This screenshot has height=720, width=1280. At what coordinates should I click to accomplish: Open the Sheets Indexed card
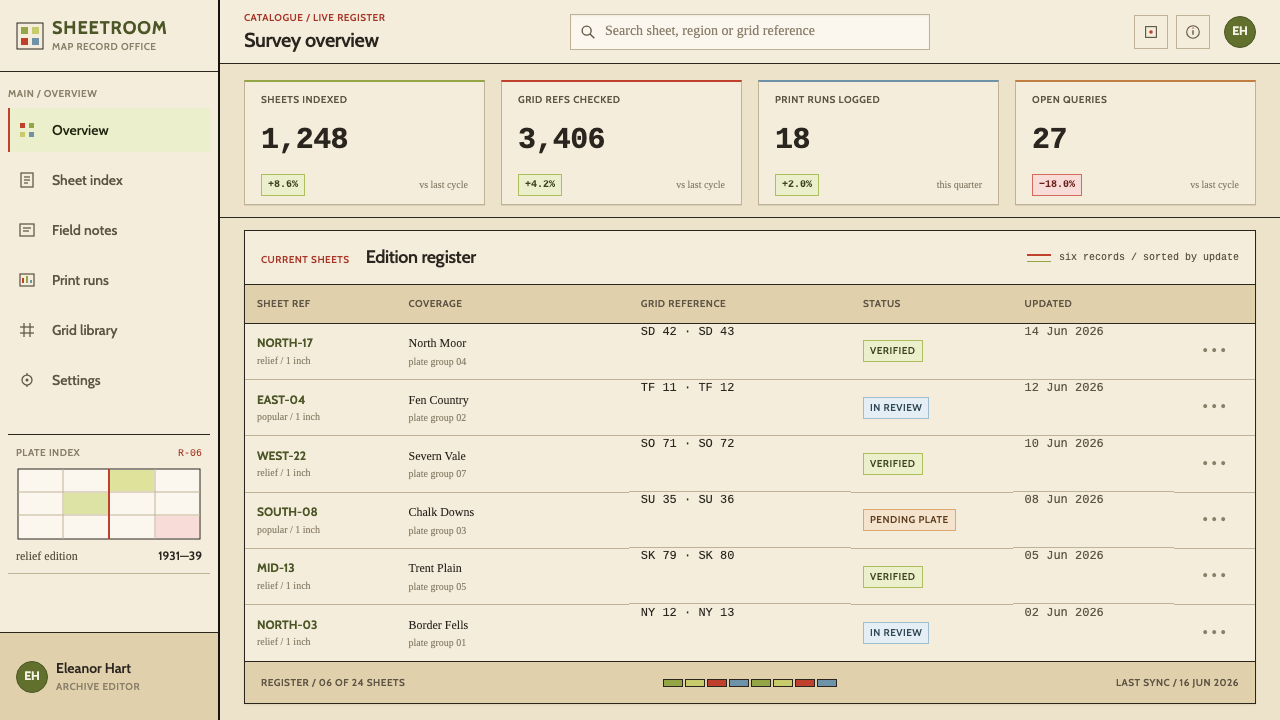(x=364, y=143)
